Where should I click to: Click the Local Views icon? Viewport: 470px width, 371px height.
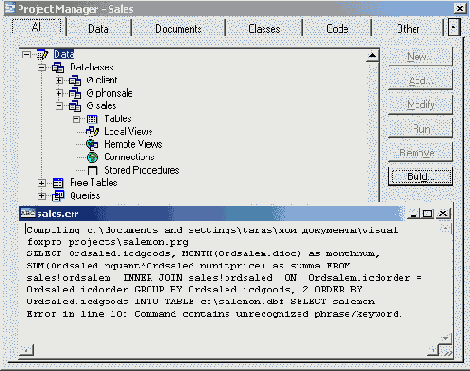[92, 132]
